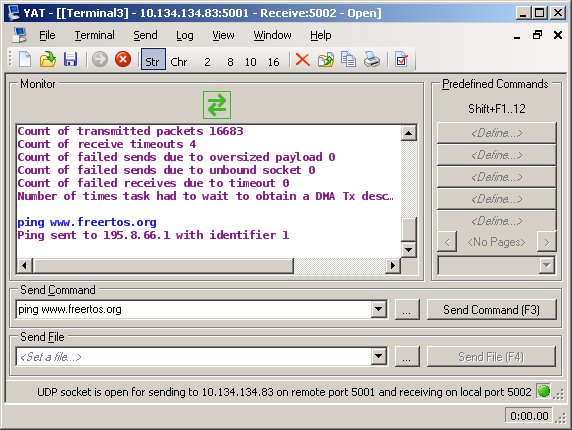572x430 pixels.
Task: Save terminal with floppy disk icon
Action: point(70,59)
